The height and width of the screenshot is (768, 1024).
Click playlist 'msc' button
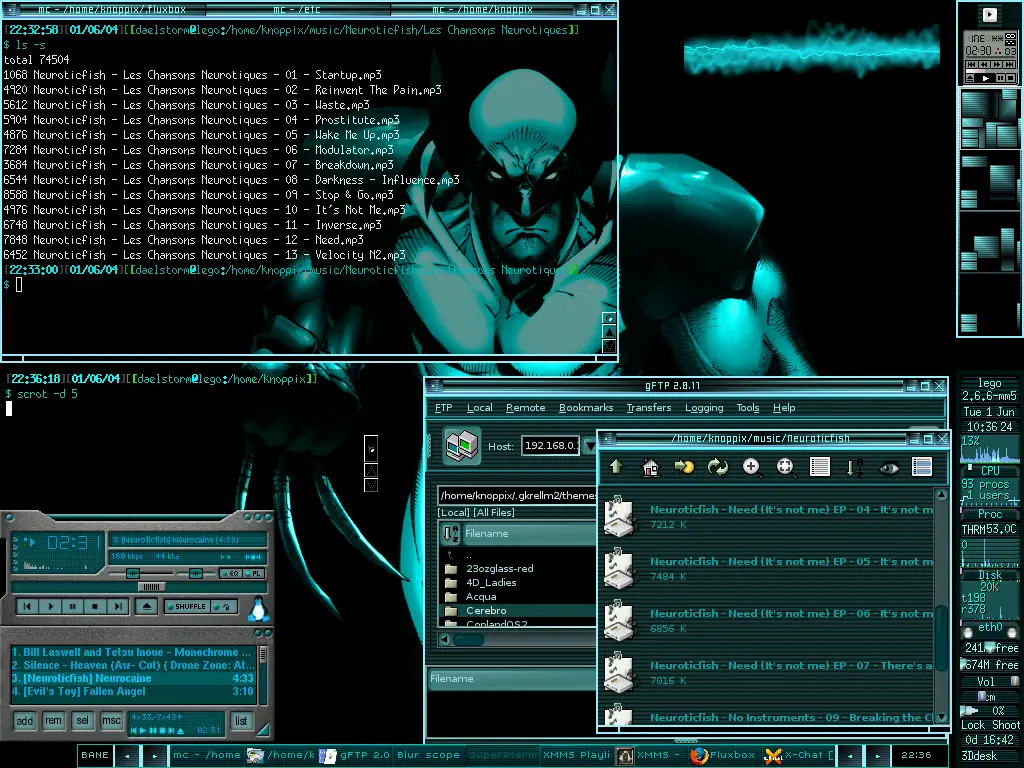tap(111, 721)
